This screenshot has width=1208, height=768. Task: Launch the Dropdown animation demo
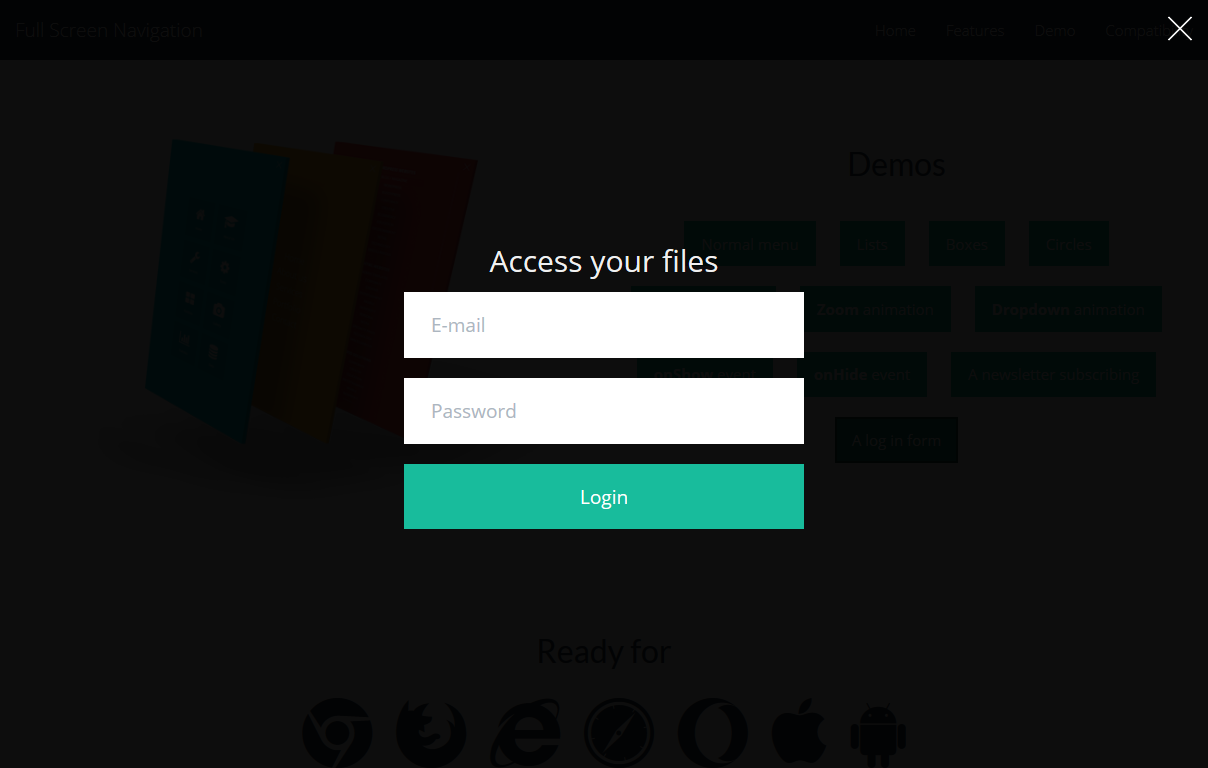point(1068,309)
